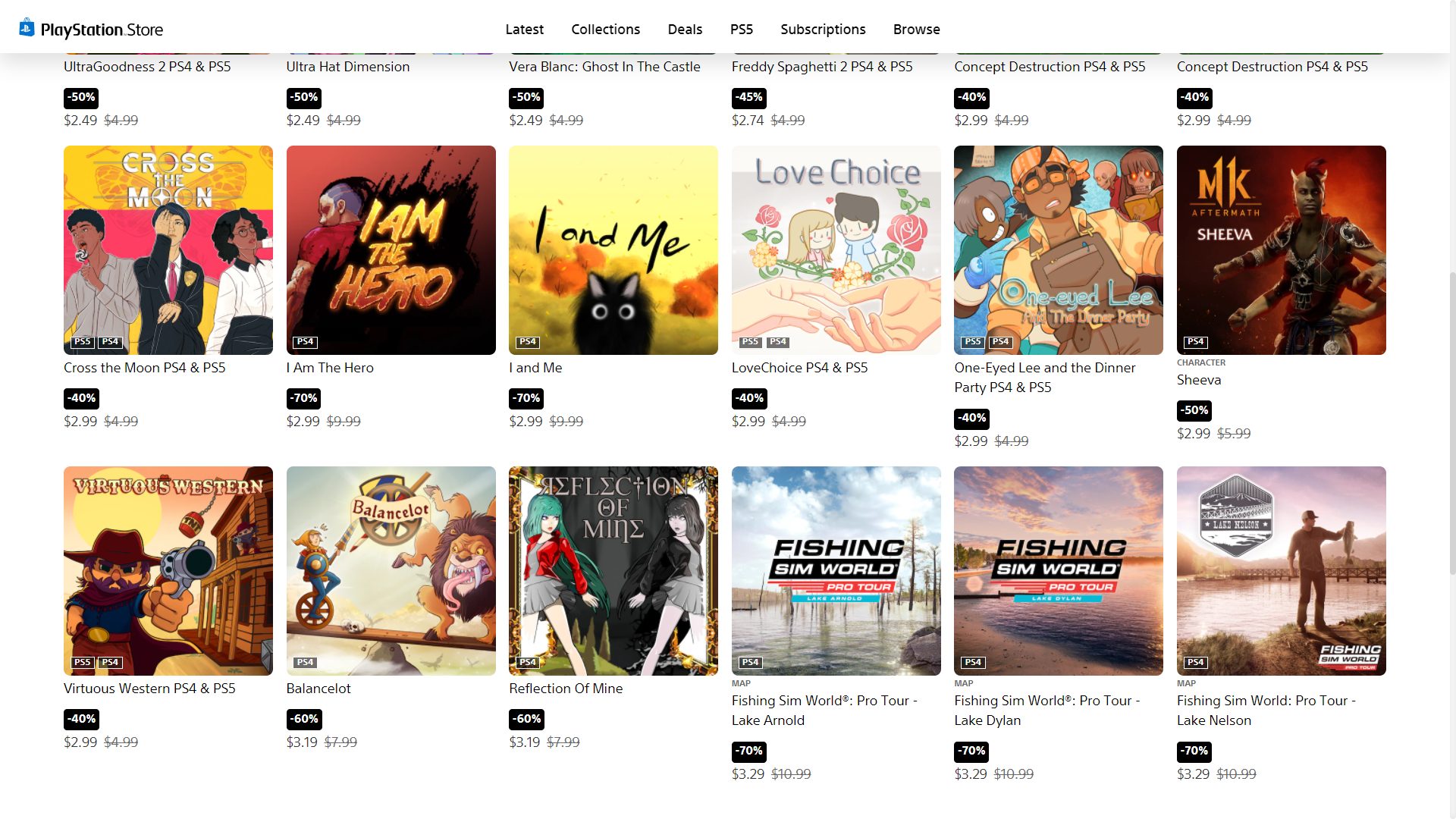
Task: Open One-Eyed Lee and the Dinner Party title
Action: point(1044,378)
